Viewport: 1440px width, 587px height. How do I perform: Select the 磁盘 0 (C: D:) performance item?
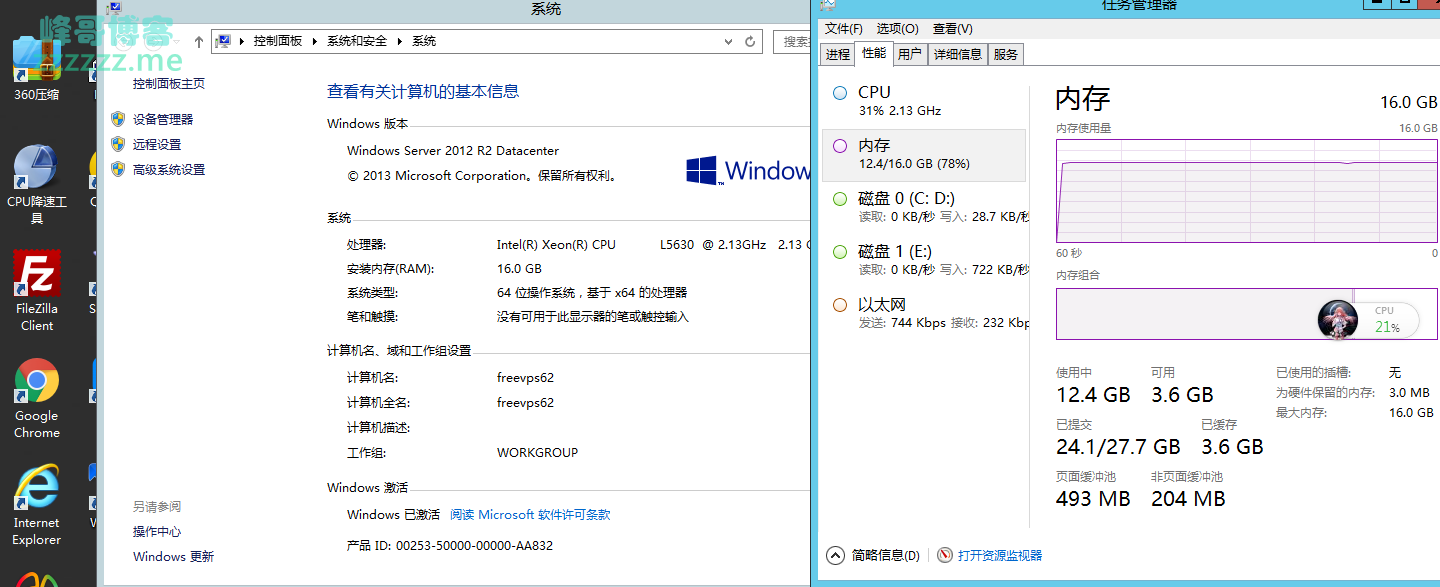click(924, 207)
